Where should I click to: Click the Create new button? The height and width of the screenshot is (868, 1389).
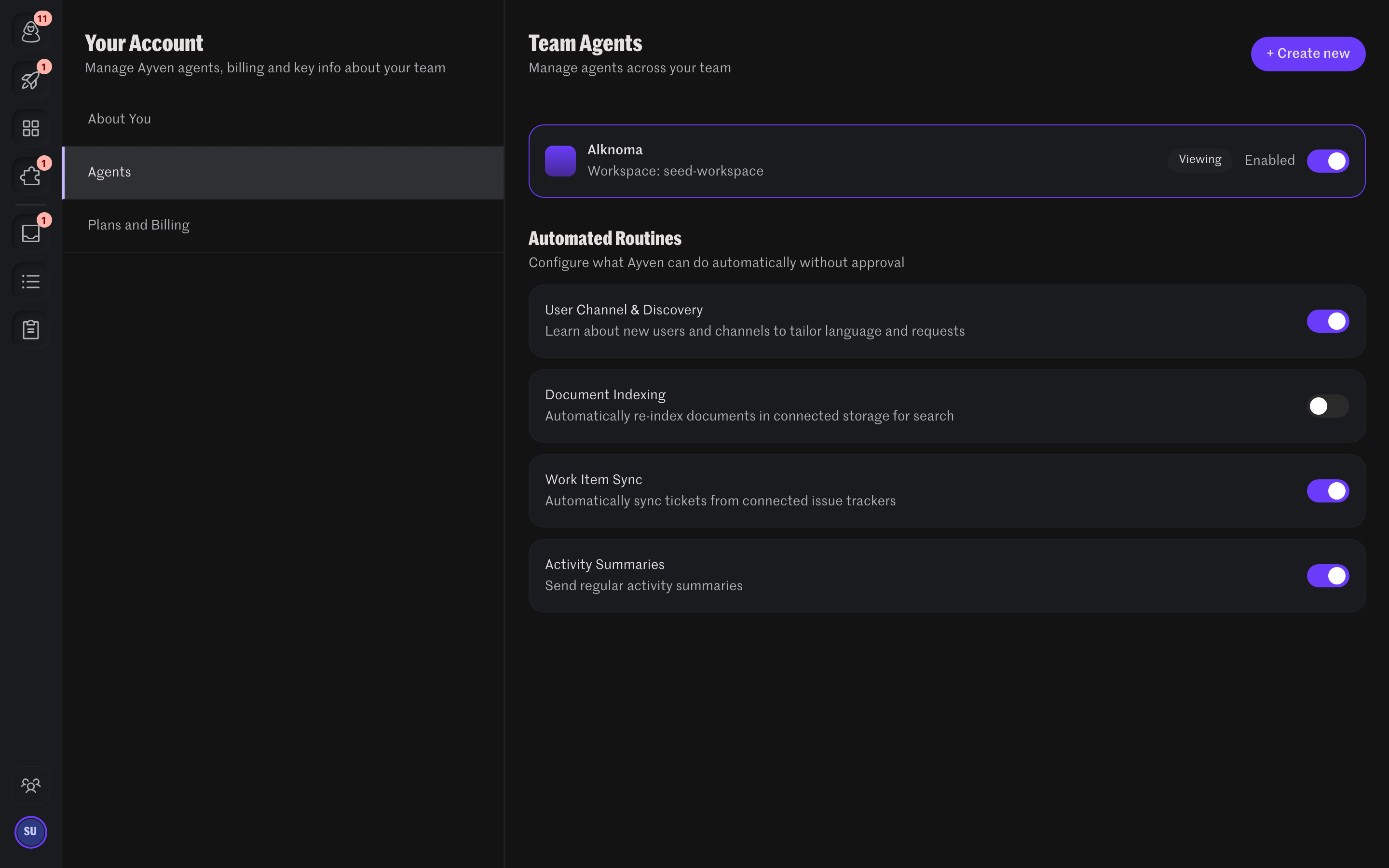[1307, 54]
